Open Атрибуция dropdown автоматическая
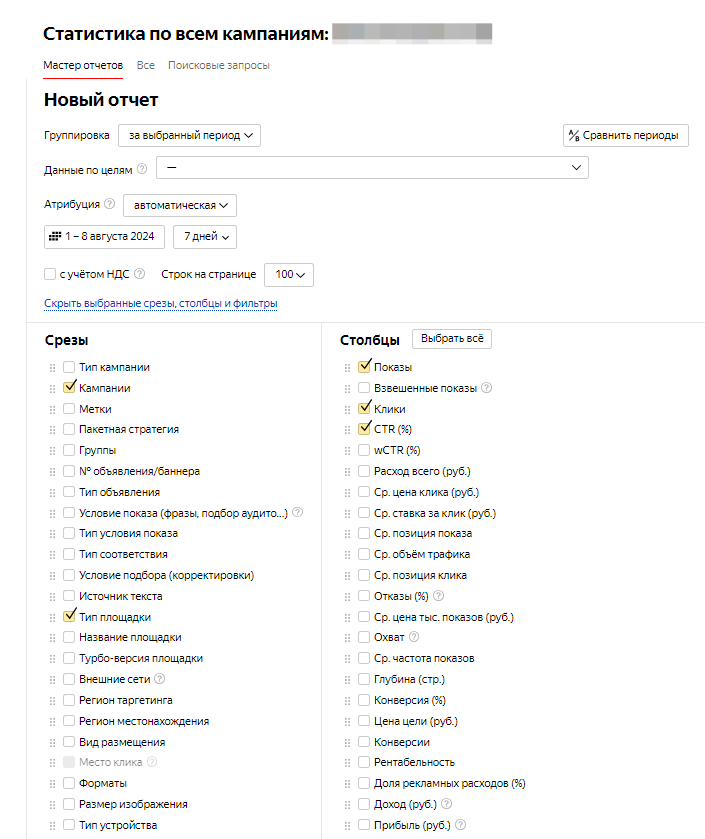Viewport: 705px width, 839px height. coord(180,205)
